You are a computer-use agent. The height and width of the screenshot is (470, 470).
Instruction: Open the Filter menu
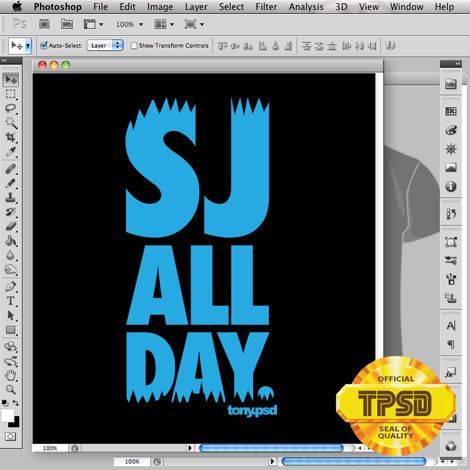266,7
